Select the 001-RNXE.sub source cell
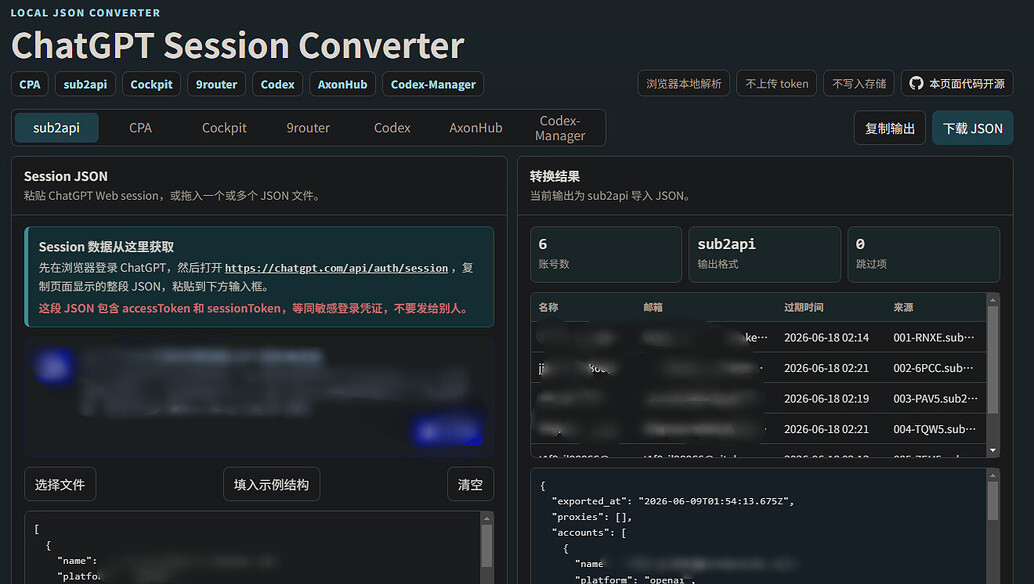 [934, 337]
